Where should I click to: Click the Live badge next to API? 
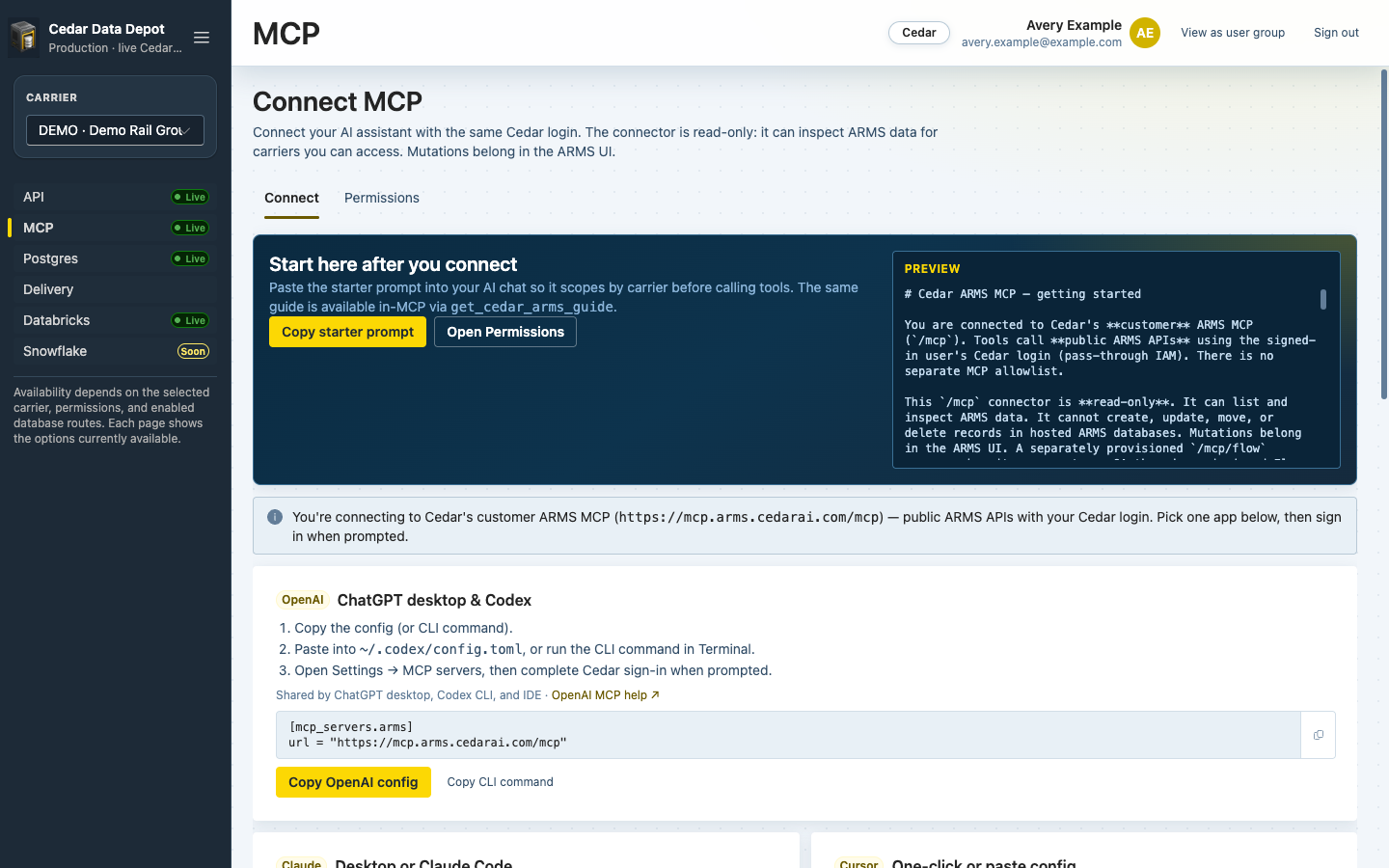click(x=190, y=197)
